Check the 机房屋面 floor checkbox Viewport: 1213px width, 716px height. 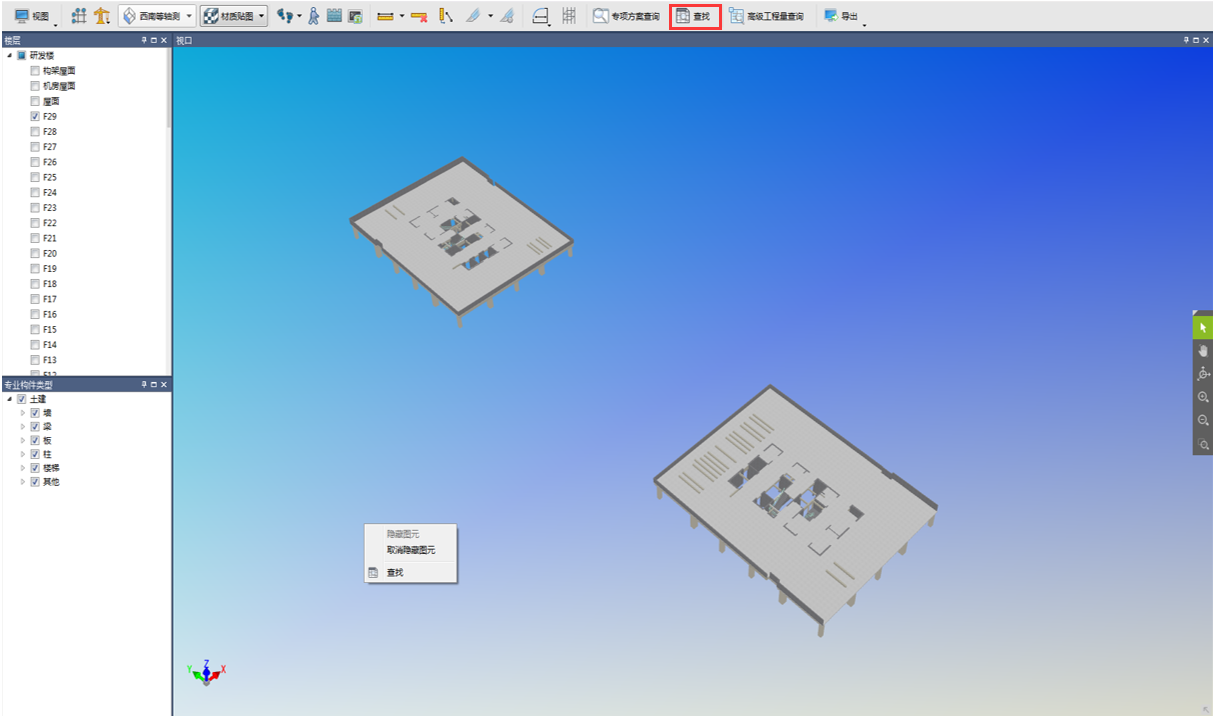36,86
